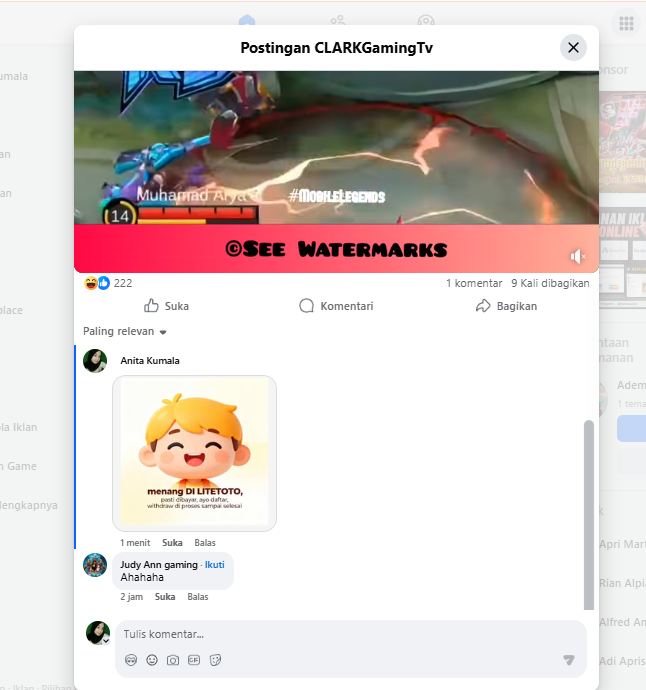Open the Gaming tab in top bar

pyautogui.click(x=426, y=20)
